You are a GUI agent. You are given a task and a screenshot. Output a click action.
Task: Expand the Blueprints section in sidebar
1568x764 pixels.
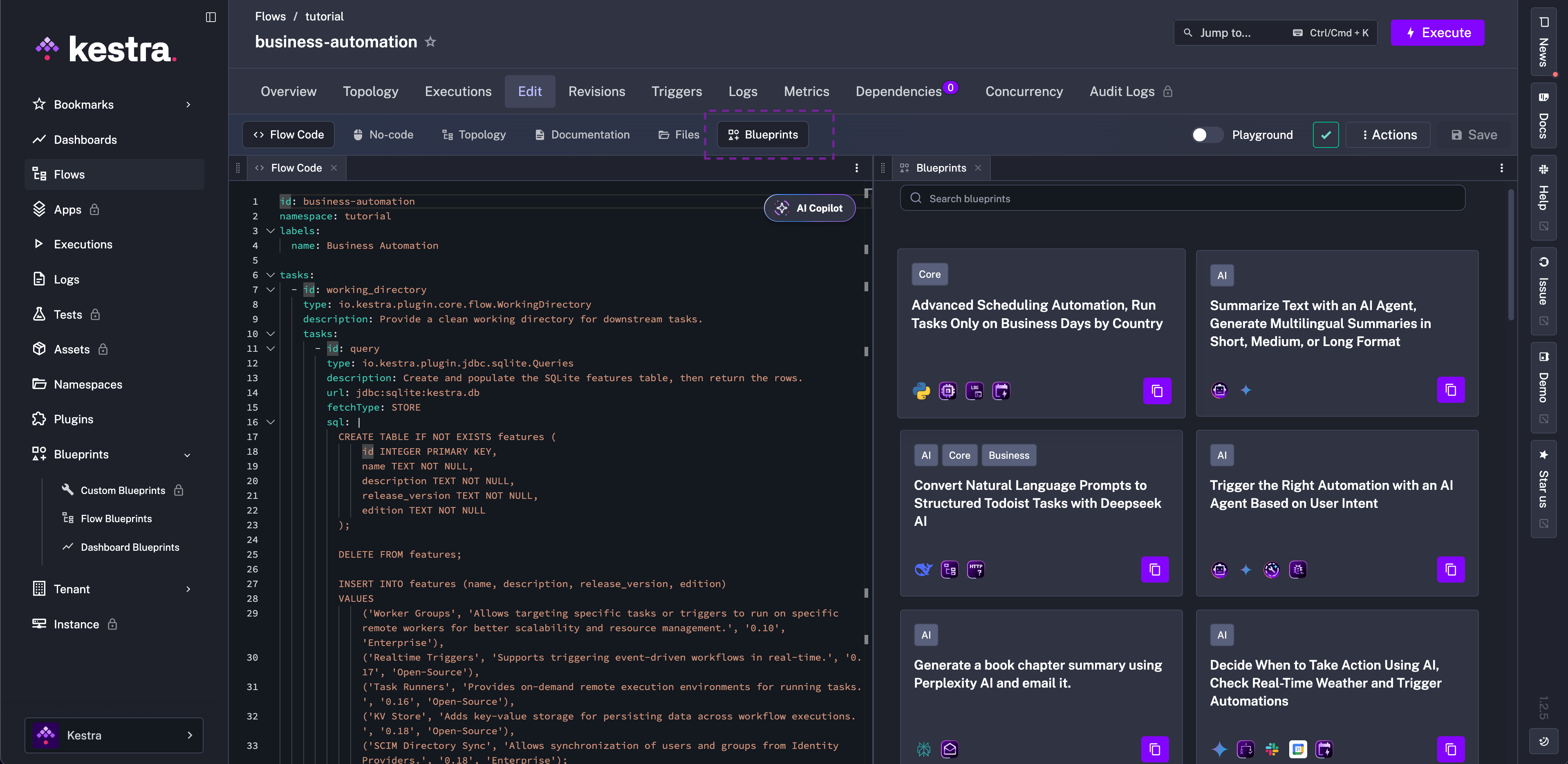(x=188, y=454)
